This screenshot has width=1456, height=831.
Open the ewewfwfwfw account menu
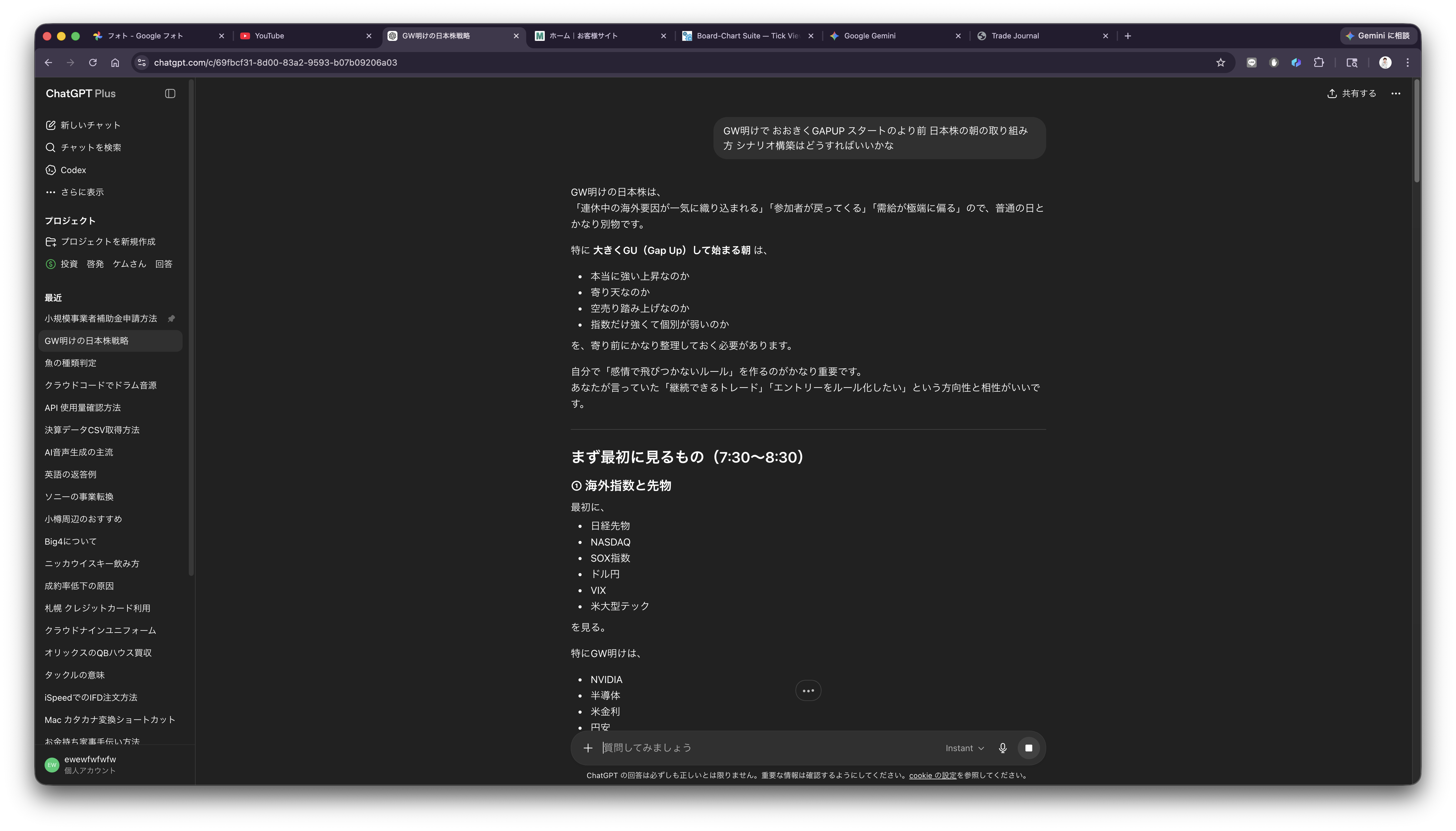click(111, 764)
